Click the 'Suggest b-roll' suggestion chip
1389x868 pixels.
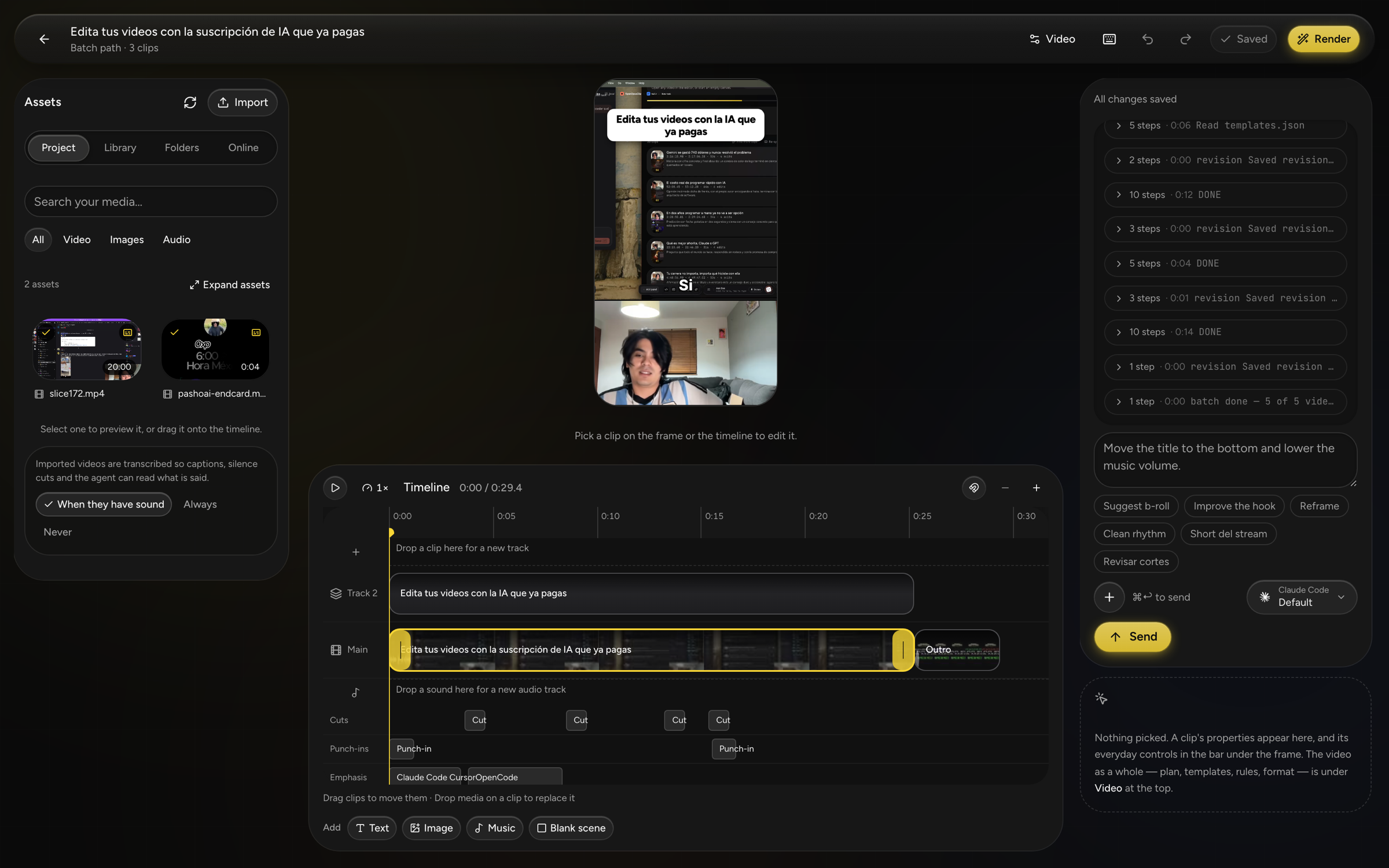click(1136, 506)
